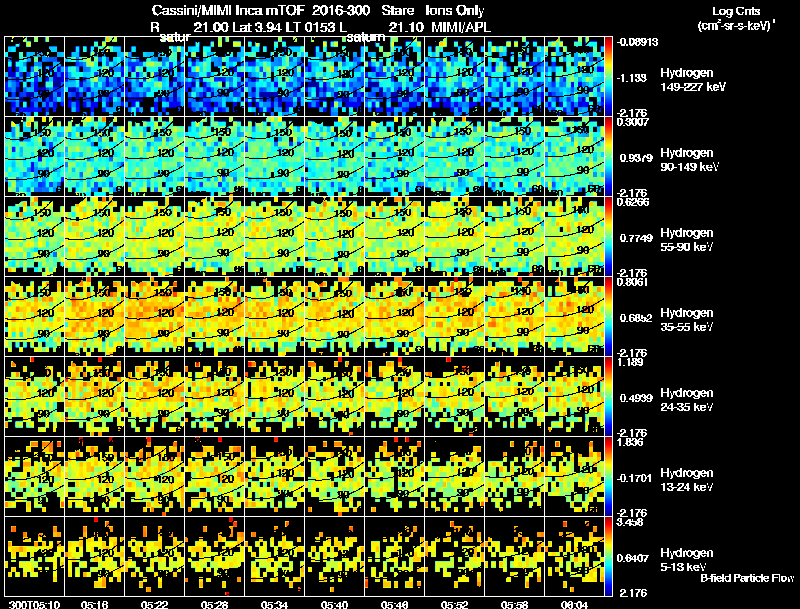Click the Ions Only header text
The height and width of the screenshot is (609, 800).
coord(455,11)
